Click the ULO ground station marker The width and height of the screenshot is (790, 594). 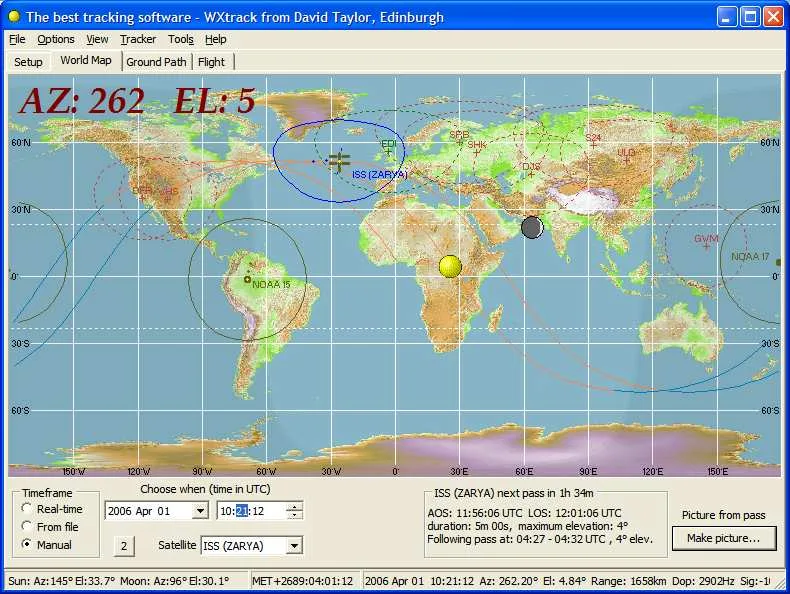tap(626, 160)
